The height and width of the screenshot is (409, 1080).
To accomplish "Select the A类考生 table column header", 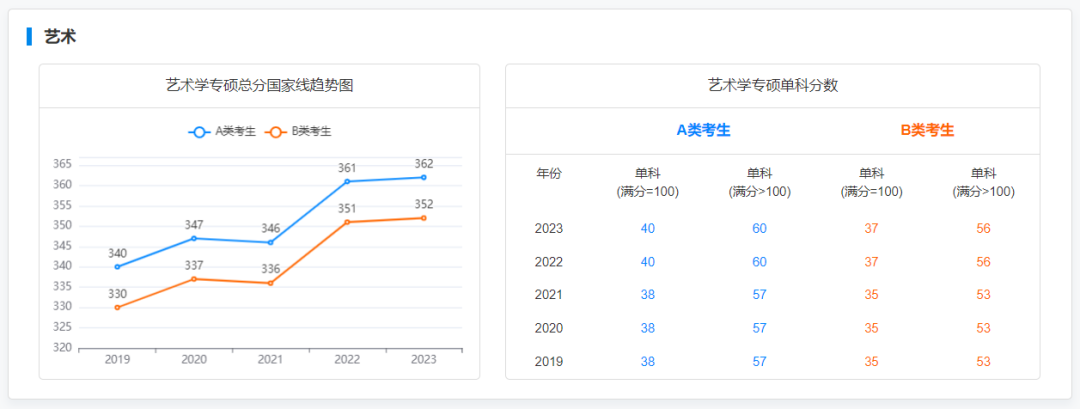I will click(703, 130).
